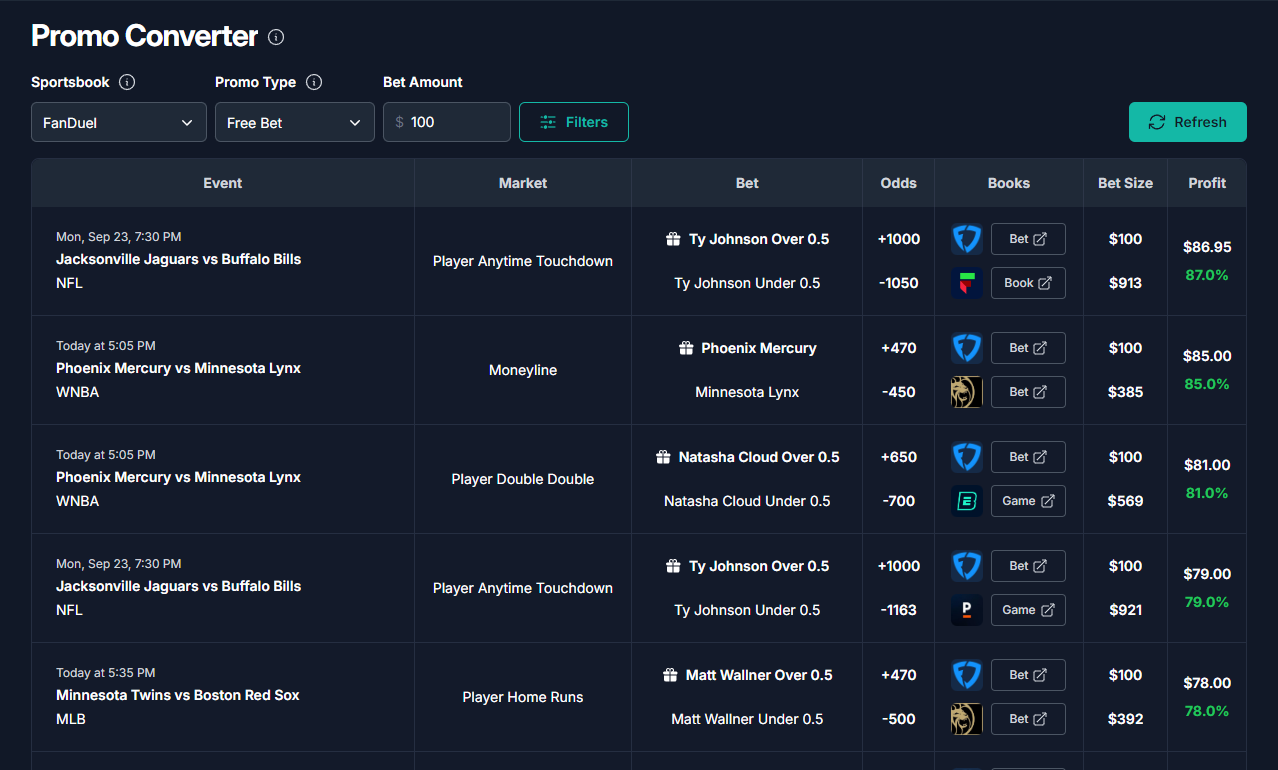Click the Moneyline market cell
Screen dimensions: 1278x770
523,370
